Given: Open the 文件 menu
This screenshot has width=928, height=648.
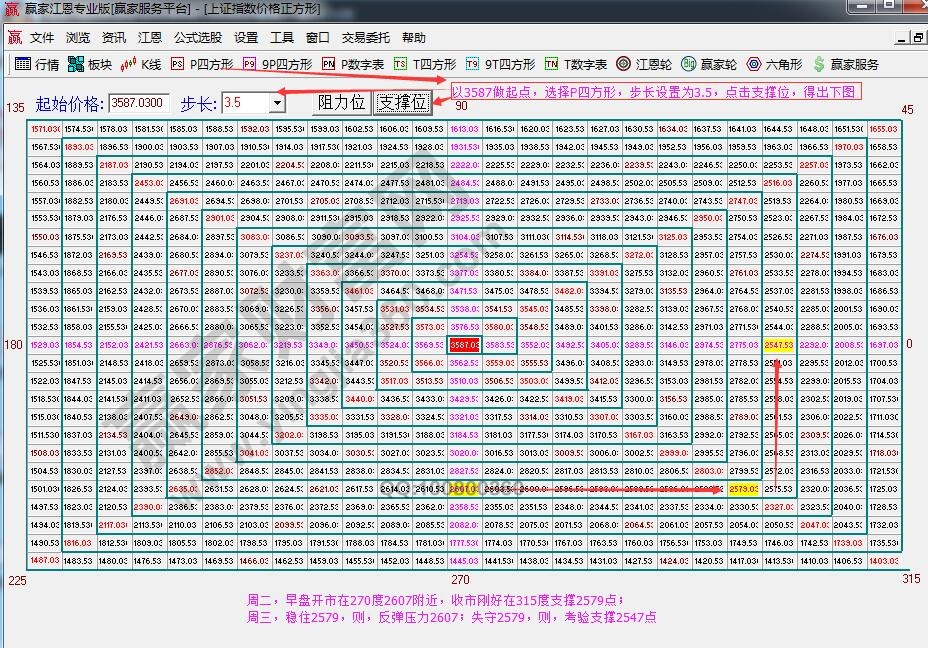Looking at the screenshot, I should (42, 38).
